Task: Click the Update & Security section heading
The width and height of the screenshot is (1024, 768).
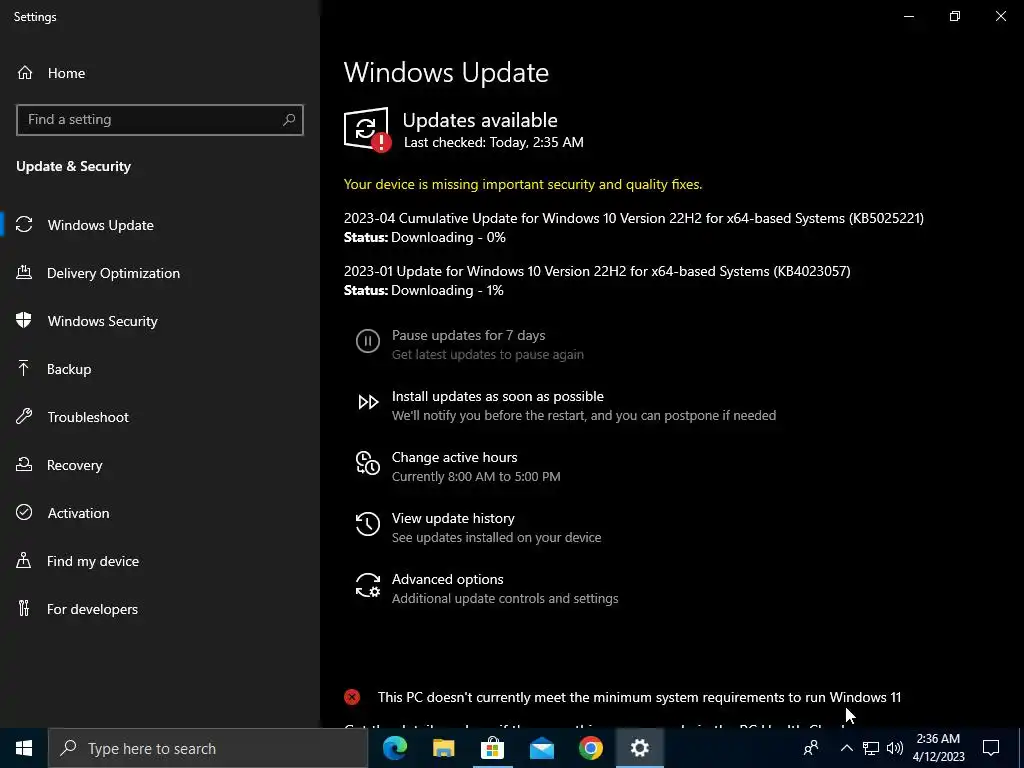Action: [x=74, y=167]
